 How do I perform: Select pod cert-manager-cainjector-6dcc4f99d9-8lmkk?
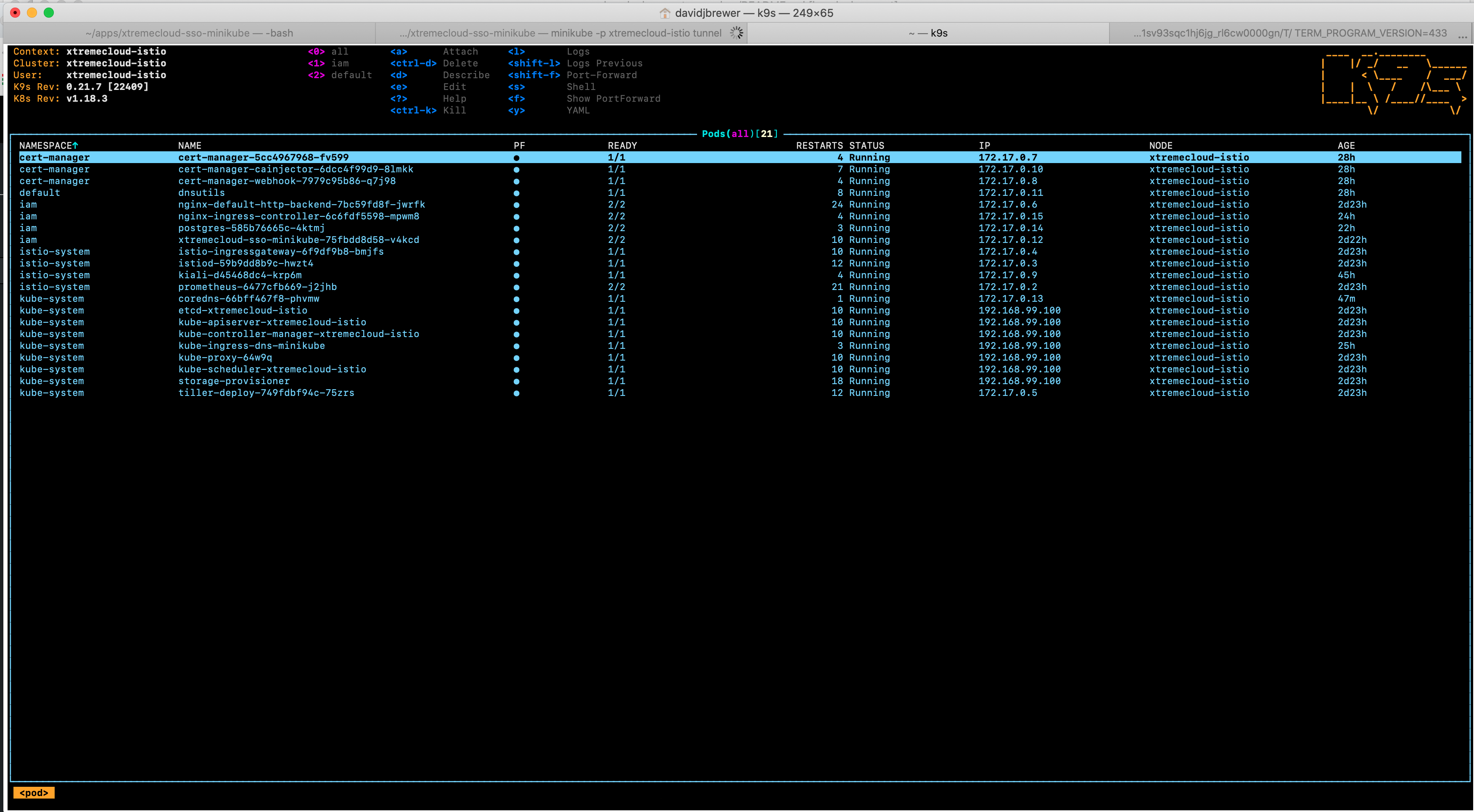pyautogui.click(x=740, y=169)
